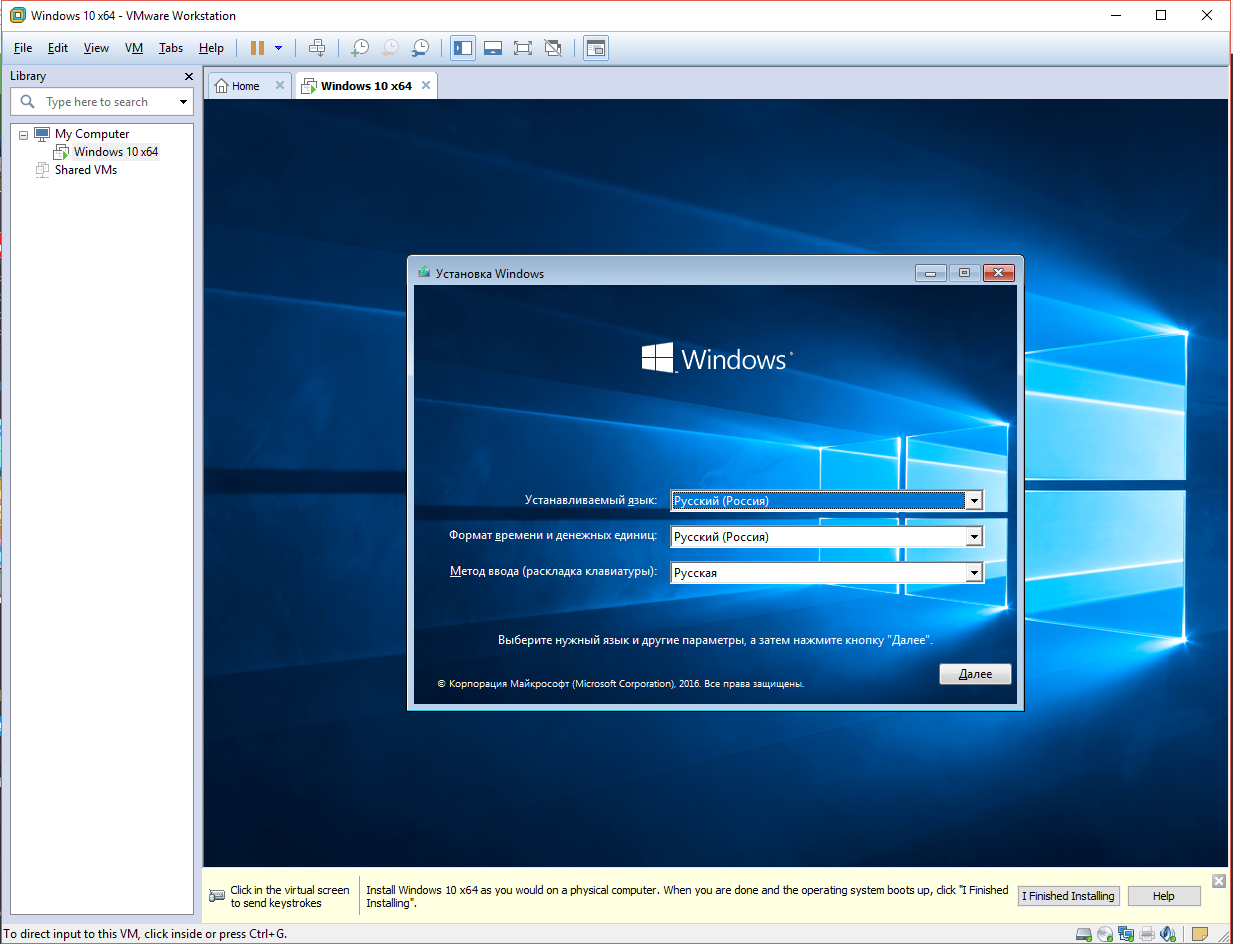This screenshot has height=944, width=1233.
Task: Open the power options arrow beside the pause icon
Action: [x=278, y=48]
